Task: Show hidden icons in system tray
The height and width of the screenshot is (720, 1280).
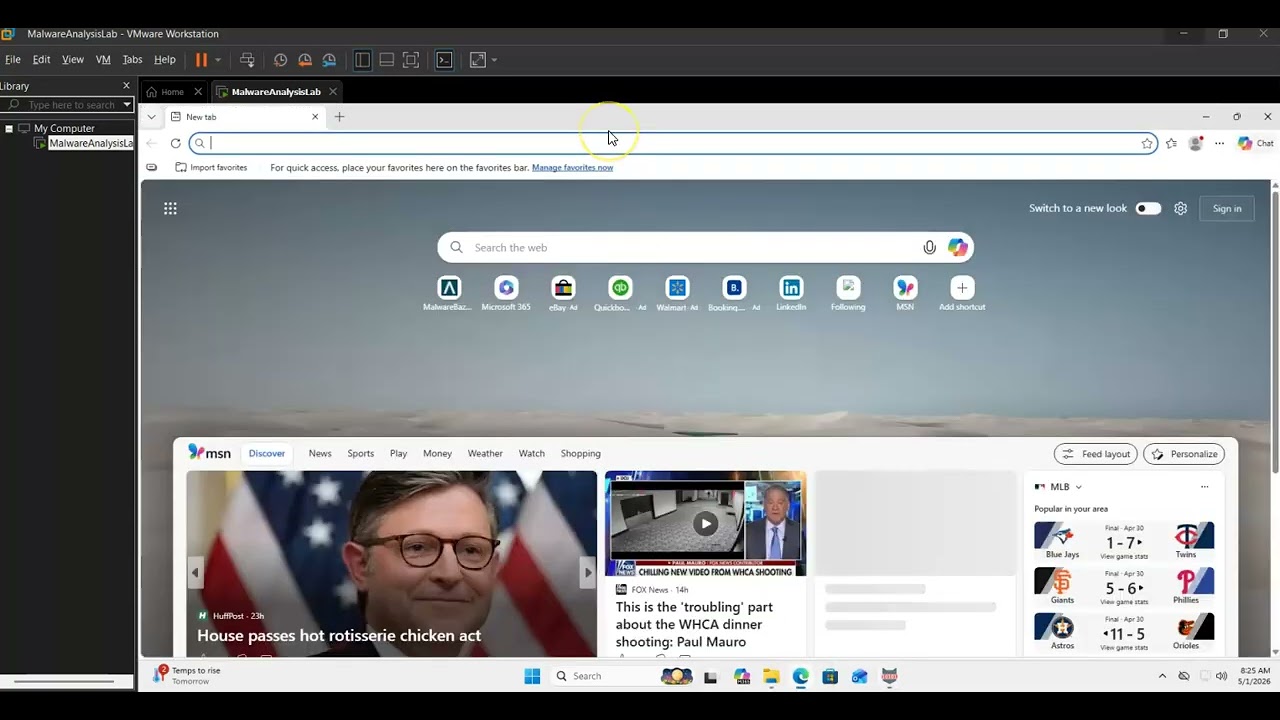Action: pyautogui.click(x=1162, y=676)
